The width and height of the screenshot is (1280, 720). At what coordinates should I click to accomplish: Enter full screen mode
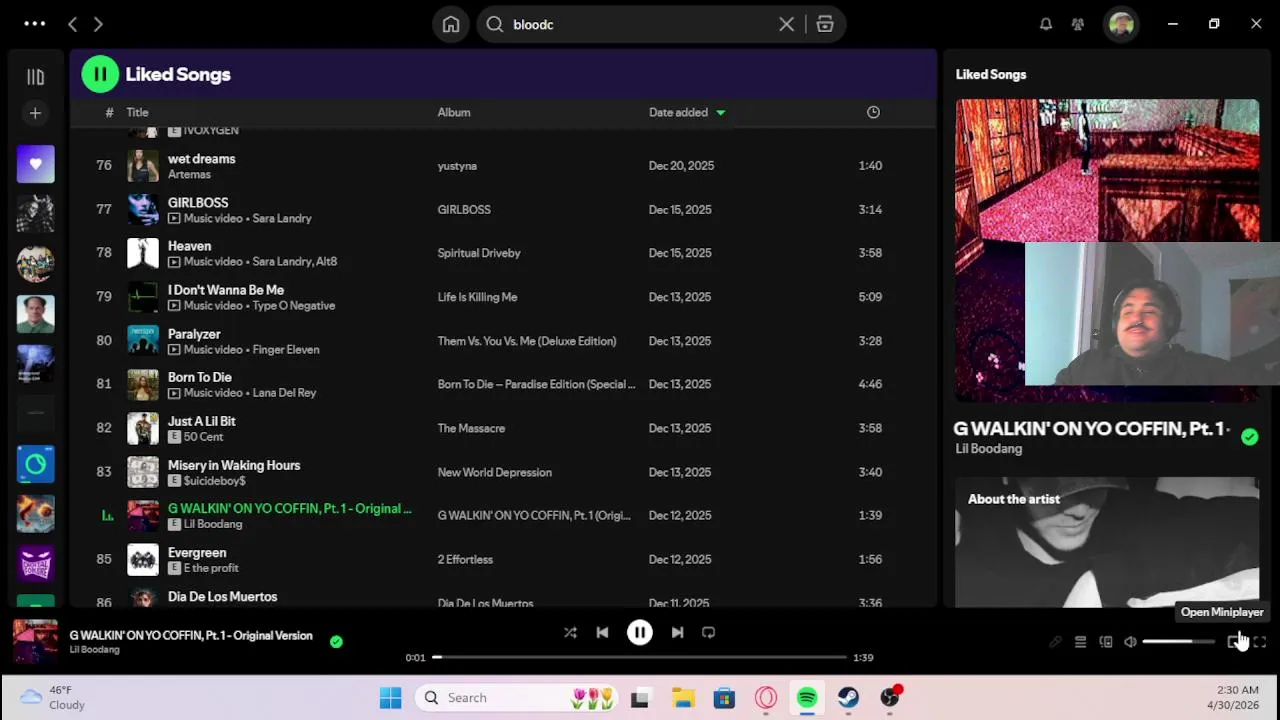1260,642
